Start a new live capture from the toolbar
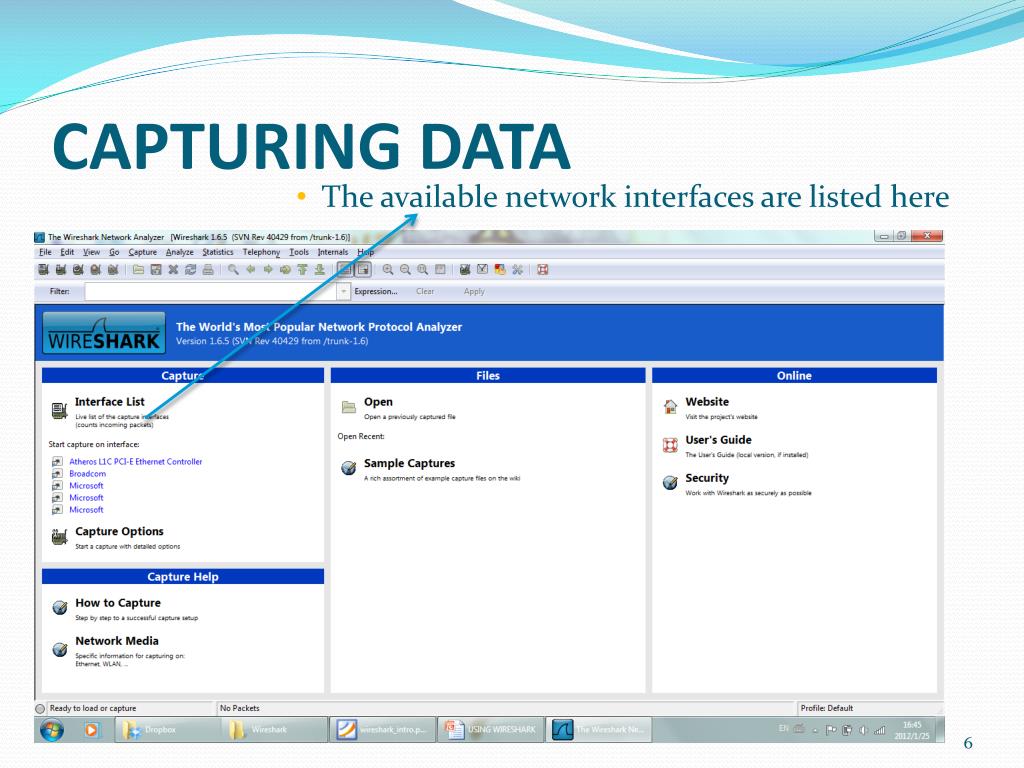Image resolution: width=1024 pixels, height=768 pixels. click(x=78, y=270)
